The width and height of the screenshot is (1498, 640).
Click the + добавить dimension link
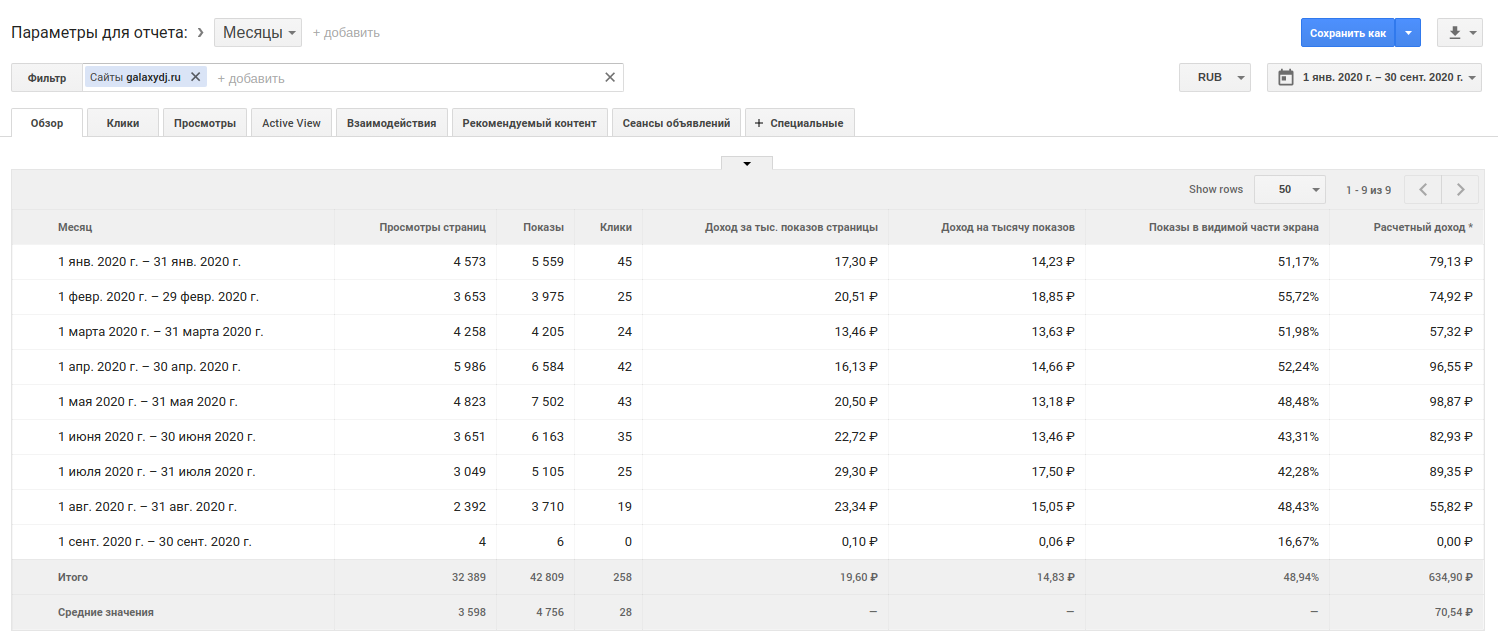pos(346,33)
